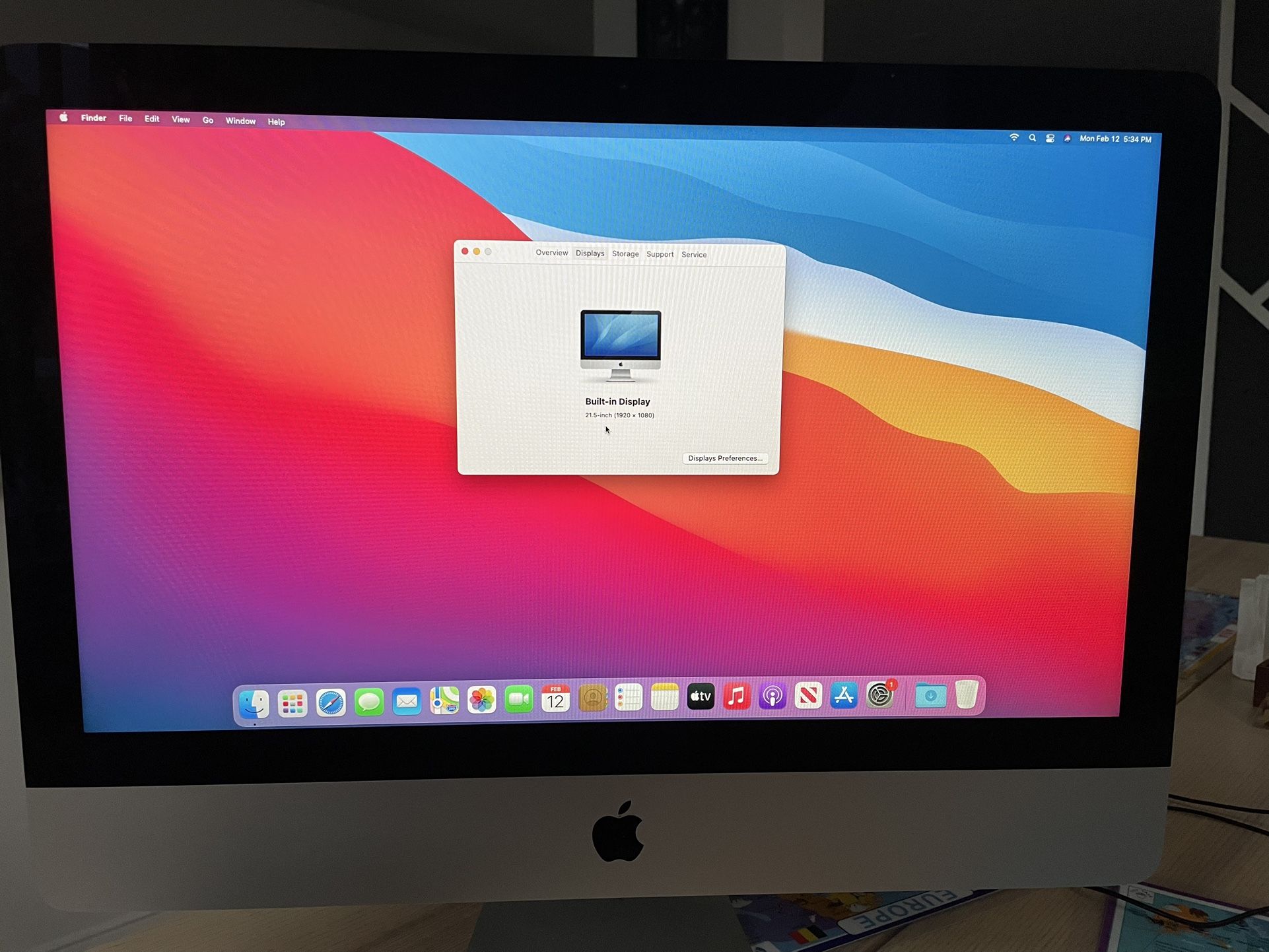Click the iMac display thumbnail image
The image size is (1269, 952).
(621, 345)
